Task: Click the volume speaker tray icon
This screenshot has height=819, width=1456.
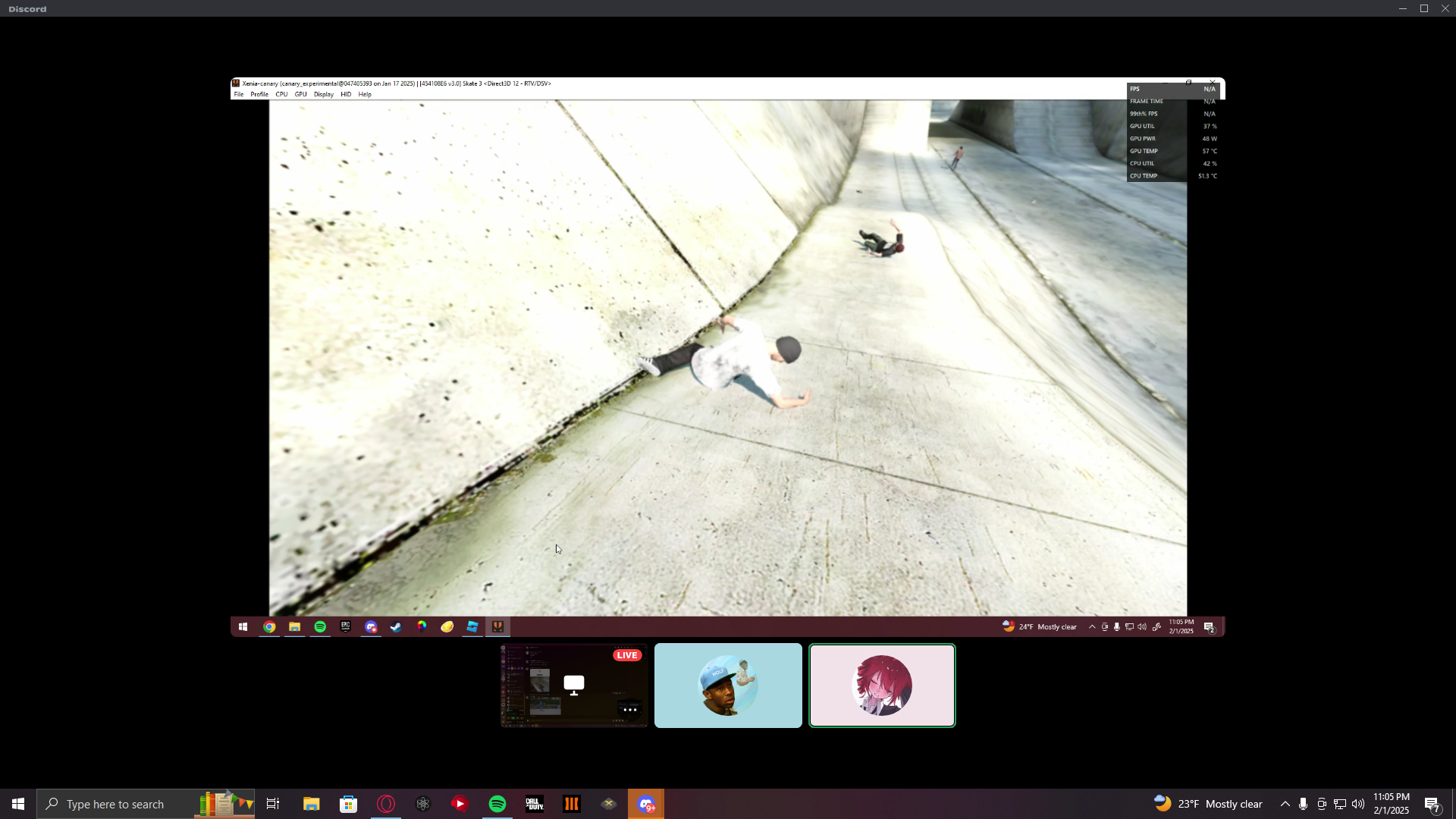Action: [x=1357, y=804]
